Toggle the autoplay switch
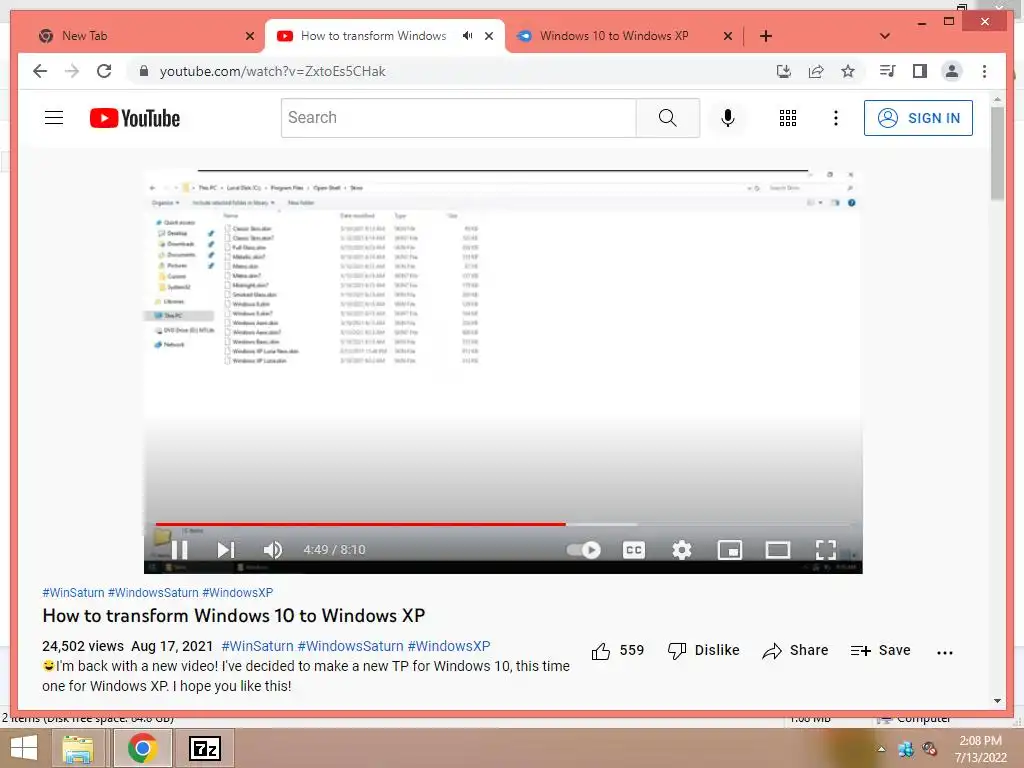 583,550
